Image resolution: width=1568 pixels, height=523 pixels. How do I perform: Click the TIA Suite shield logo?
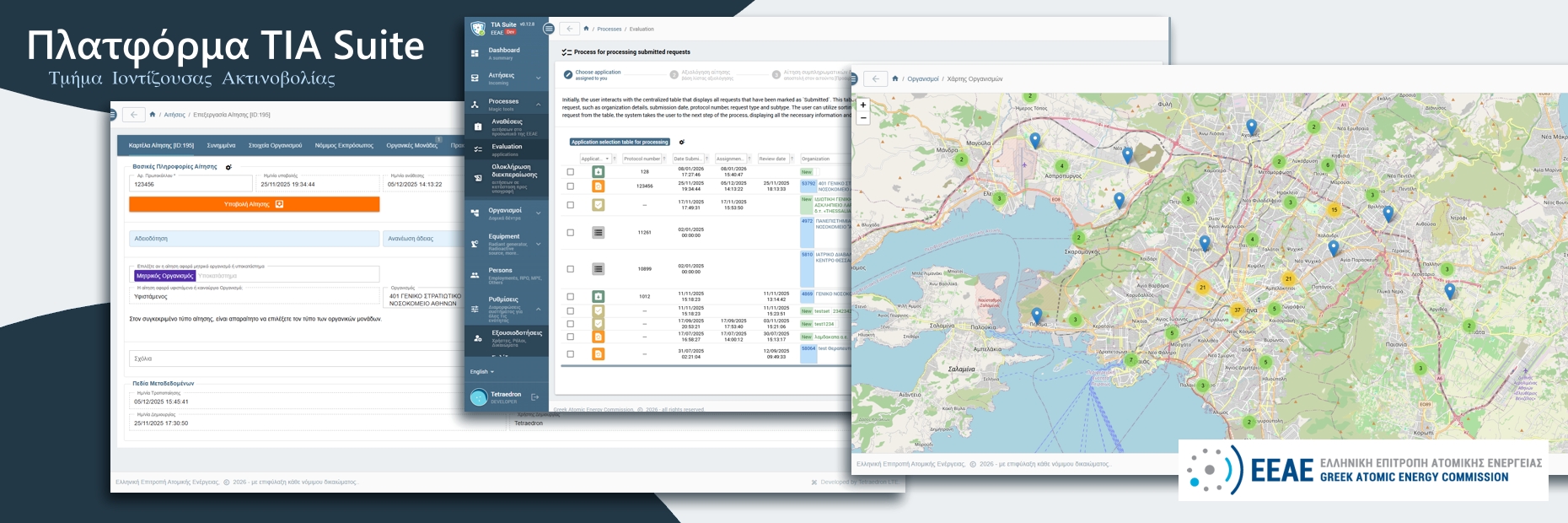tap(478, 28)
